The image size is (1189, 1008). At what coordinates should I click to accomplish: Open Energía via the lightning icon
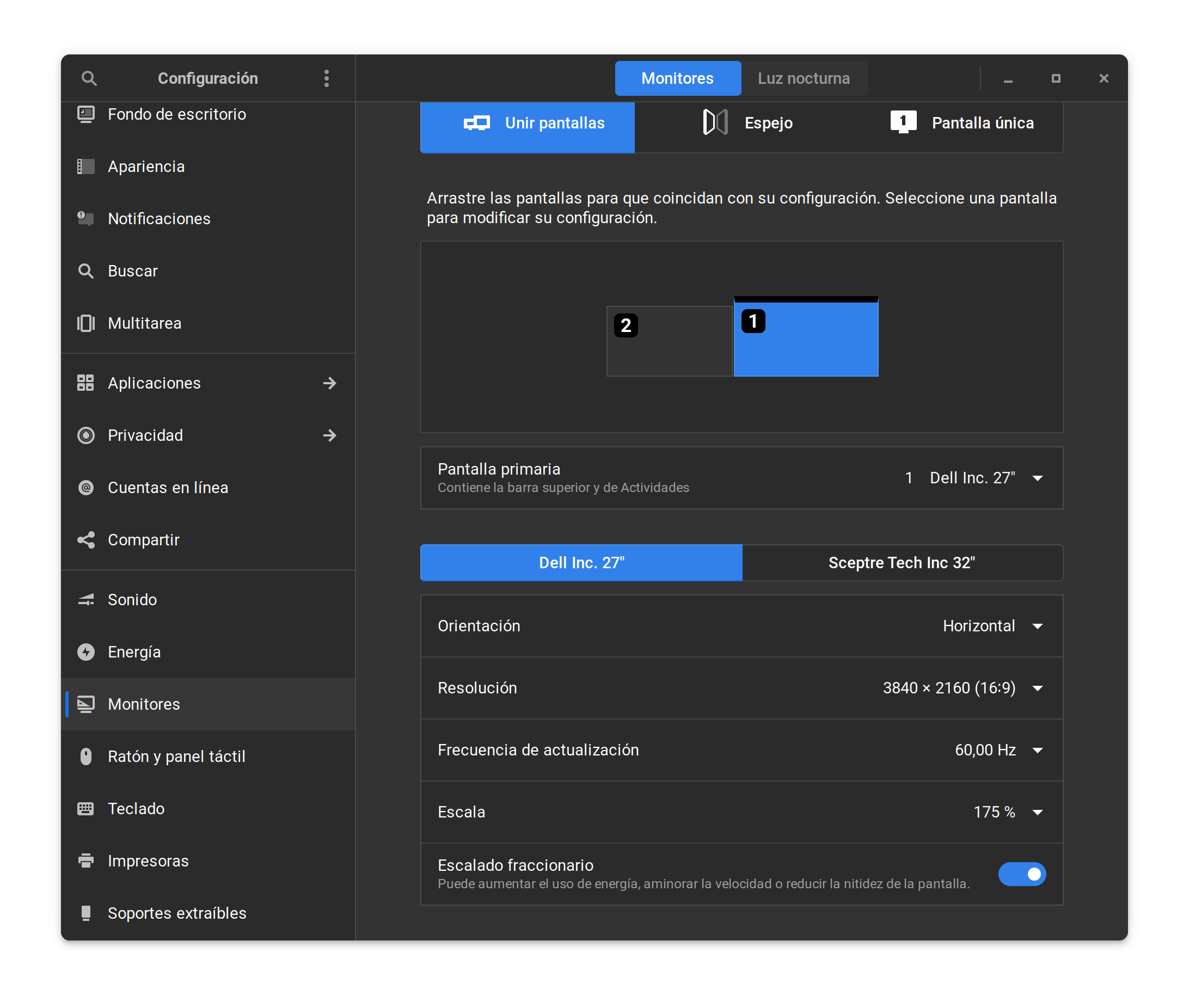pyautogui.click(x=87, y=651)
